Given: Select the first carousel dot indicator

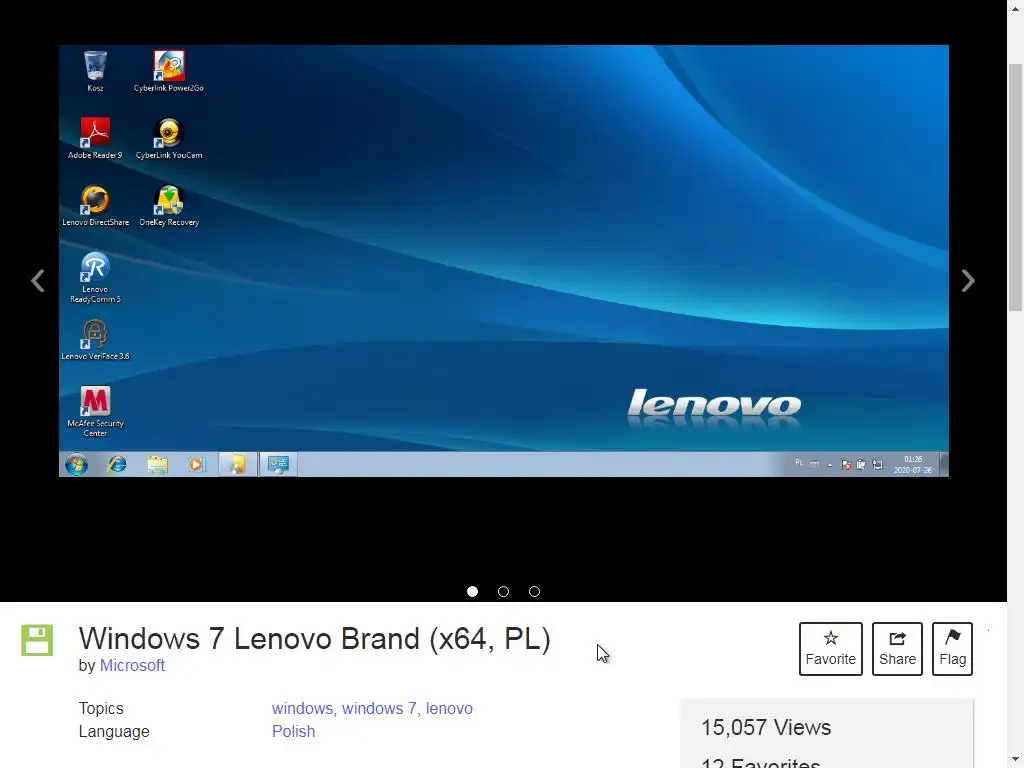Looking at the screenshot, I should tap(473, 592).
